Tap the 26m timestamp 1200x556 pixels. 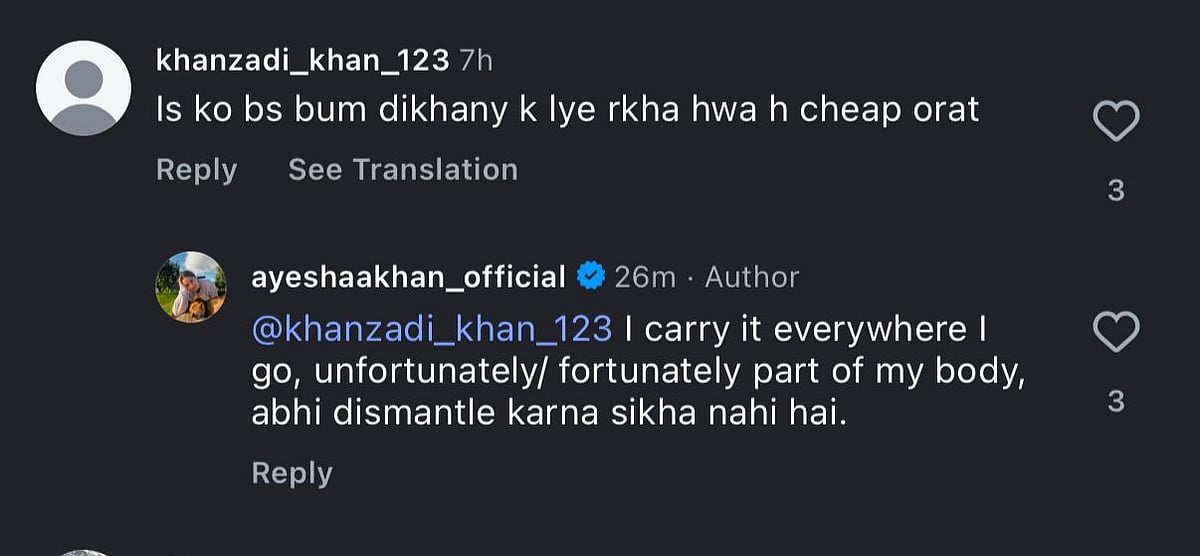645,276
